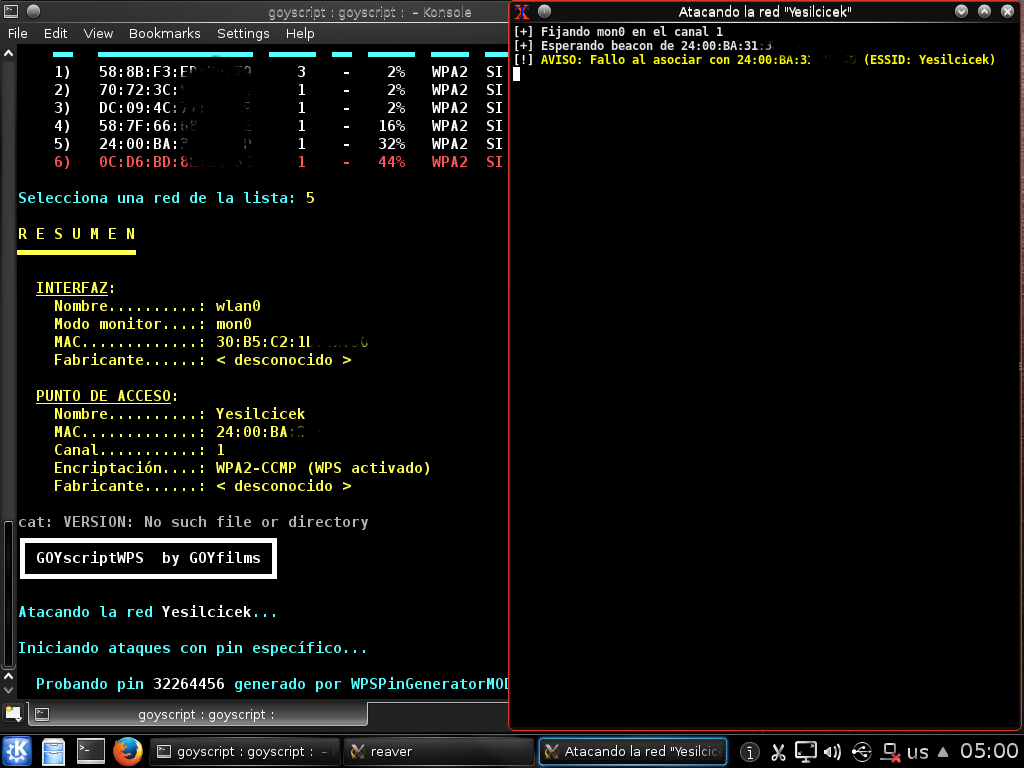This screenshot has height=768, width=1024.
Task: Launch terminal from the panel
Action: pos(91,752)
